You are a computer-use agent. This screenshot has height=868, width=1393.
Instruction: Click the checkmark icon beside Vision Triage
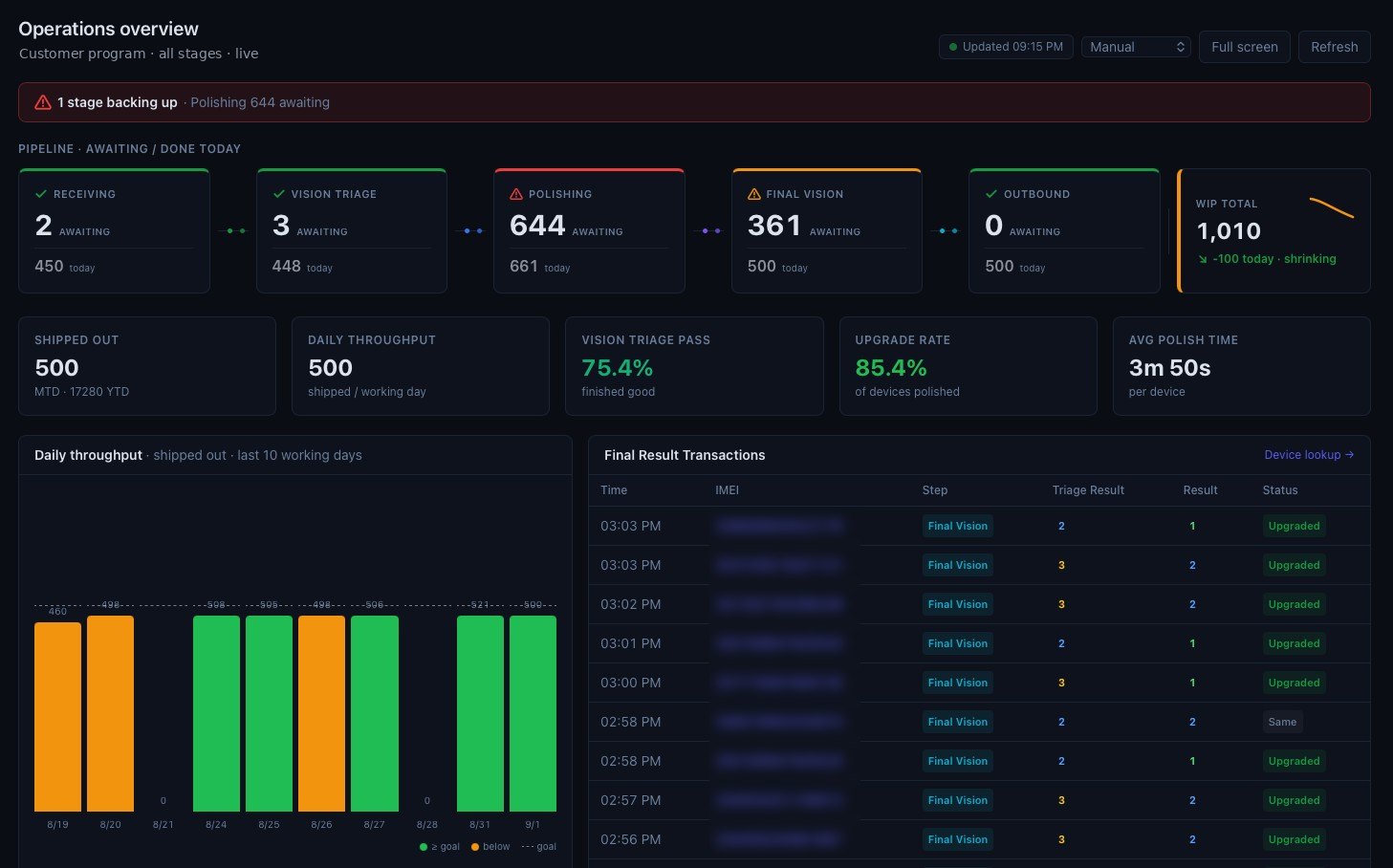pyautogui.click(x=279, y=194)
